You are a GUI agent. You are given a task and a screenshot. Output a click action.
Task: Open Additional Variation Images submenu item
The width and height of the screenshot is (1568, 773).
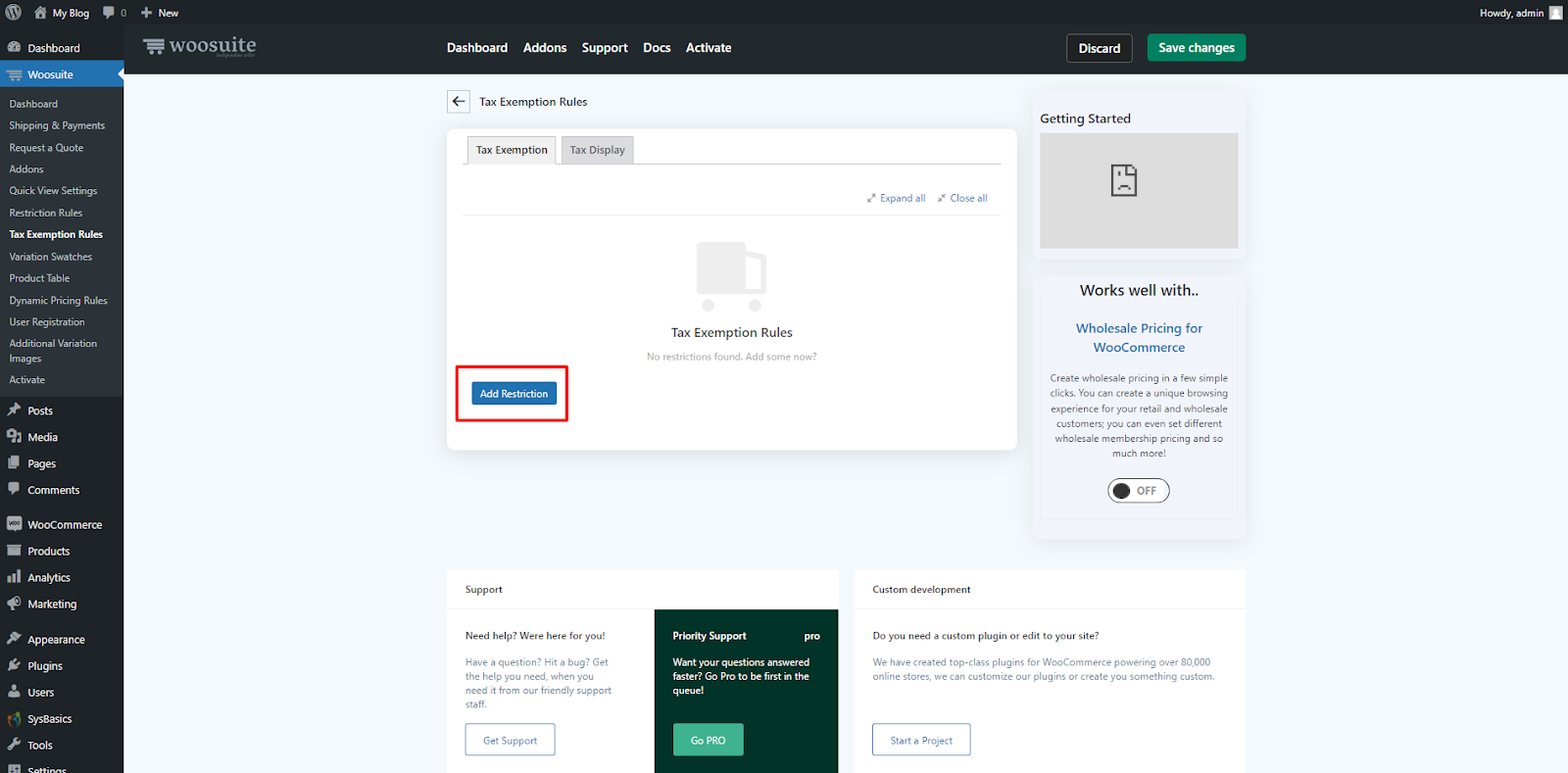click(53, 351)
